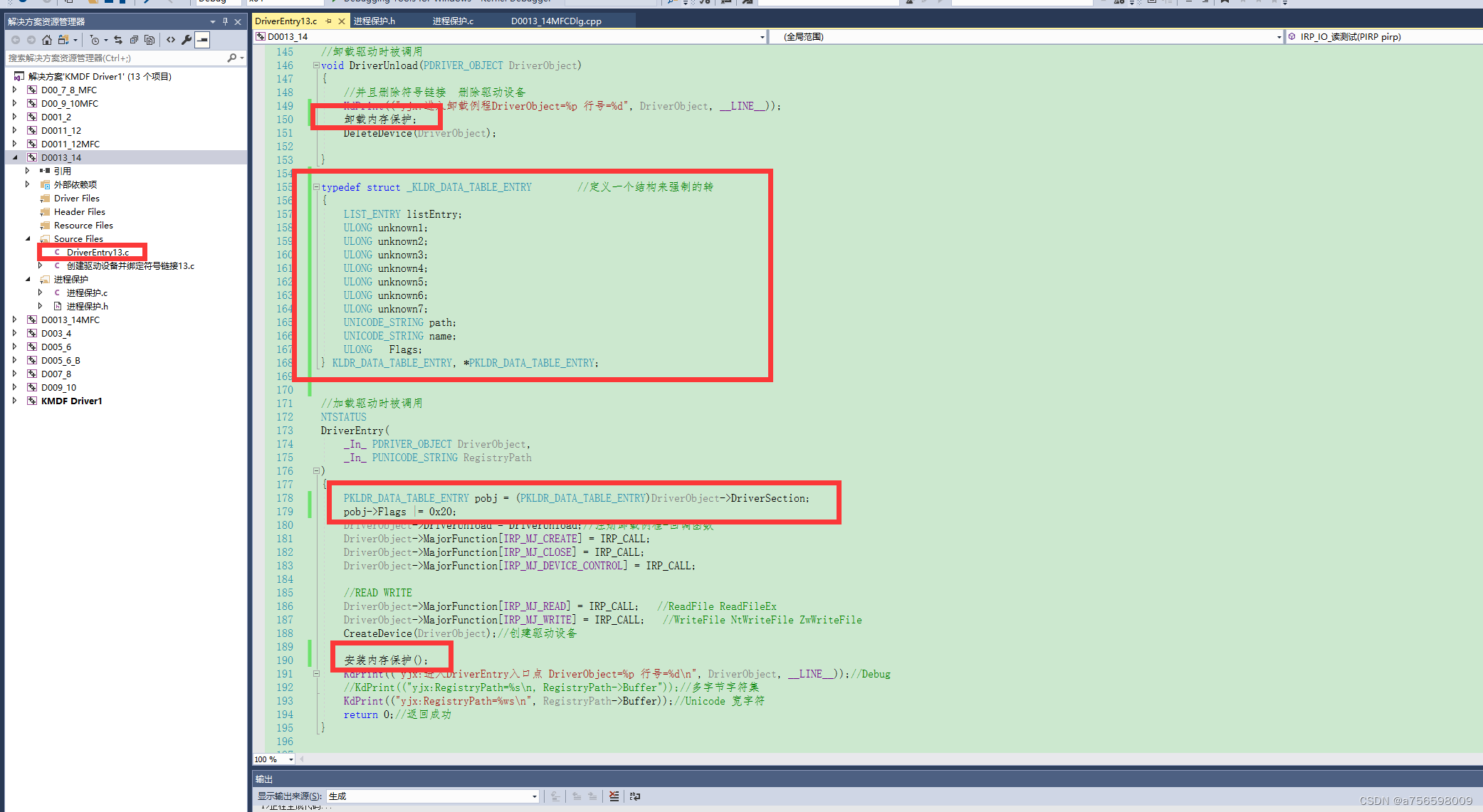Viewport: 1483px width, 812px height.
Task: Expand the D0013_14MFC project node
Action: click(14, 320)
